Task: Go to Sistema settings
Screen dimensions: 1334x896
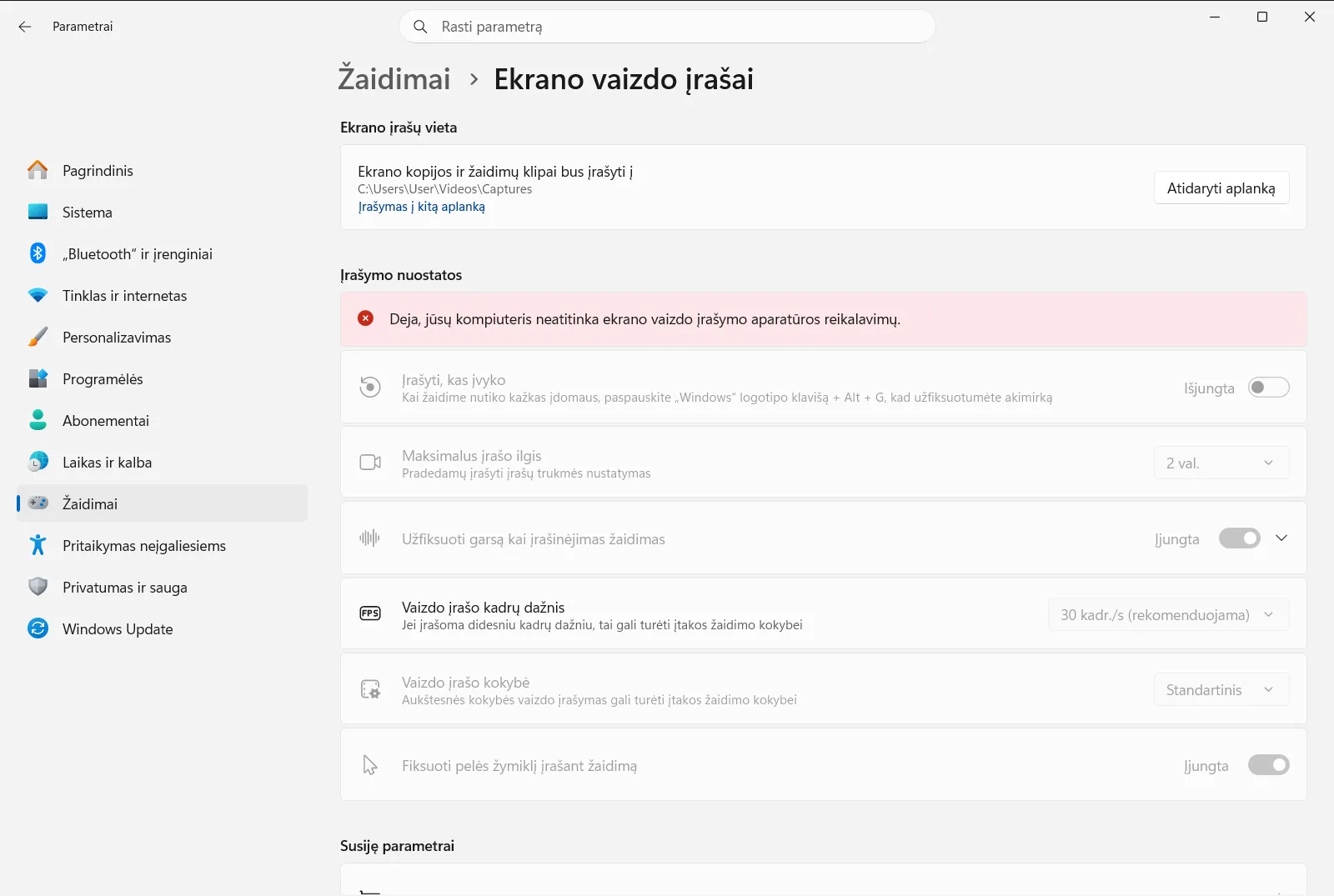Action: (162, 212)
